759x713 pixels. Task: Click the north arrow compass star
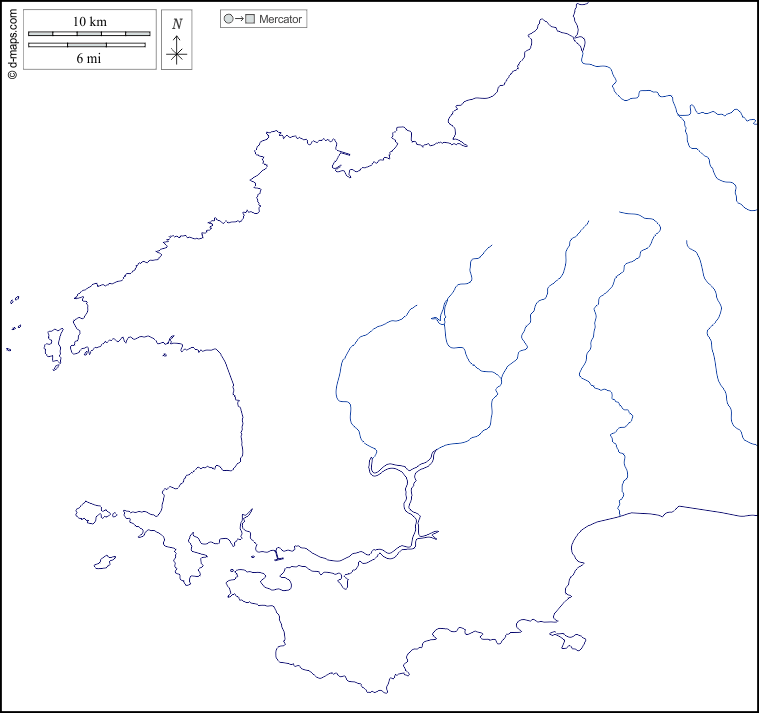tap(177, 53)
